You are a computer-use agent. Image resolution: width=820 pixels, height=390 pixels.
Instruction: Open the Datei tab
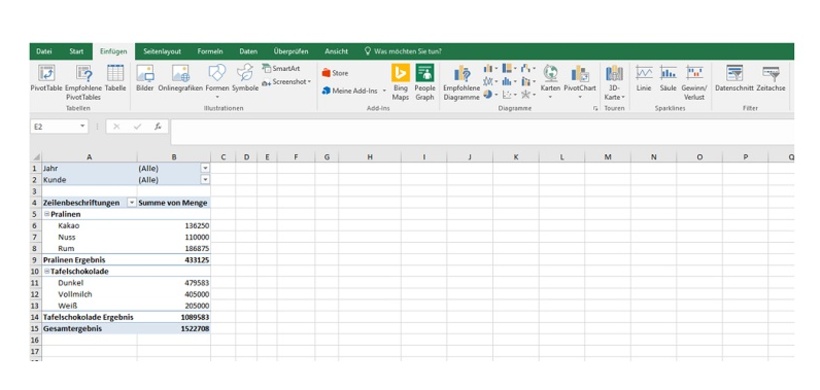coord(44,51)
